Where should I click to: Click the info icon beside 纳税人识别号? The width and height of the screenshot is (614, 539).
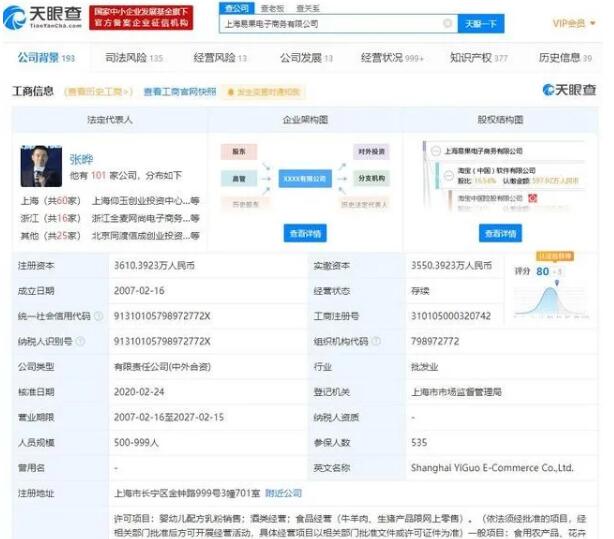80,341
